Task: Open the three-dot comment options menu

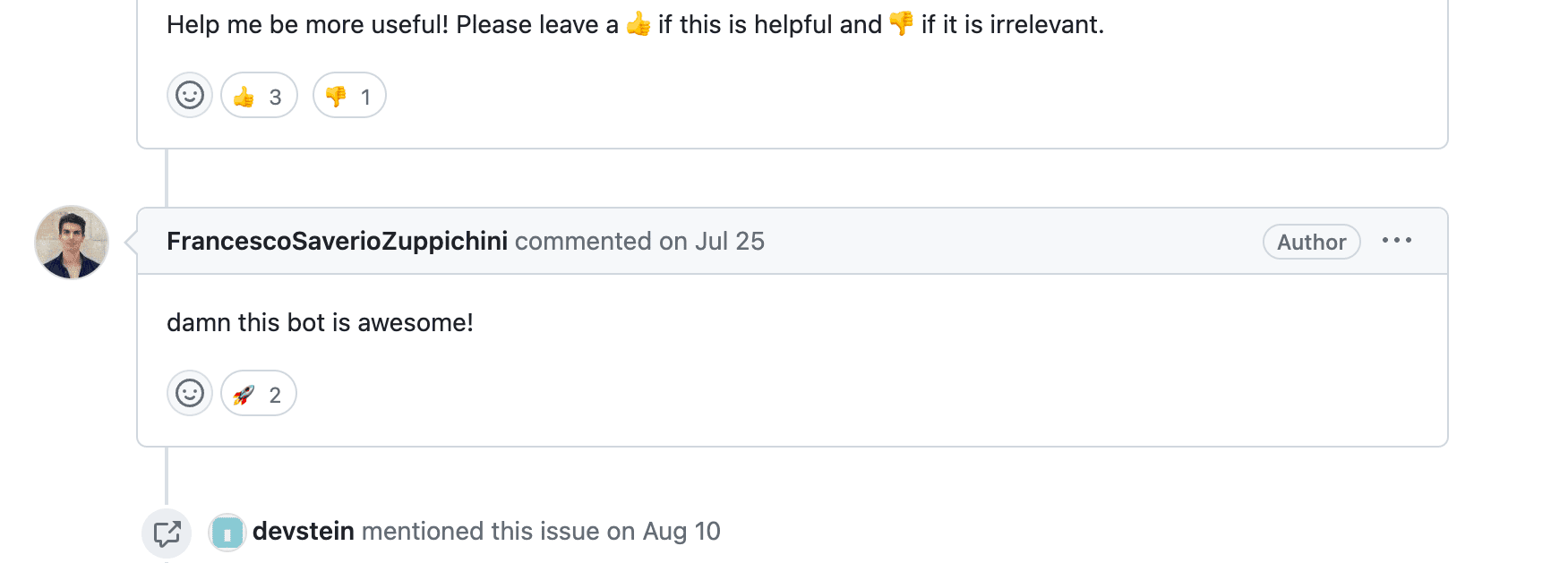Action: [1396, 241]
